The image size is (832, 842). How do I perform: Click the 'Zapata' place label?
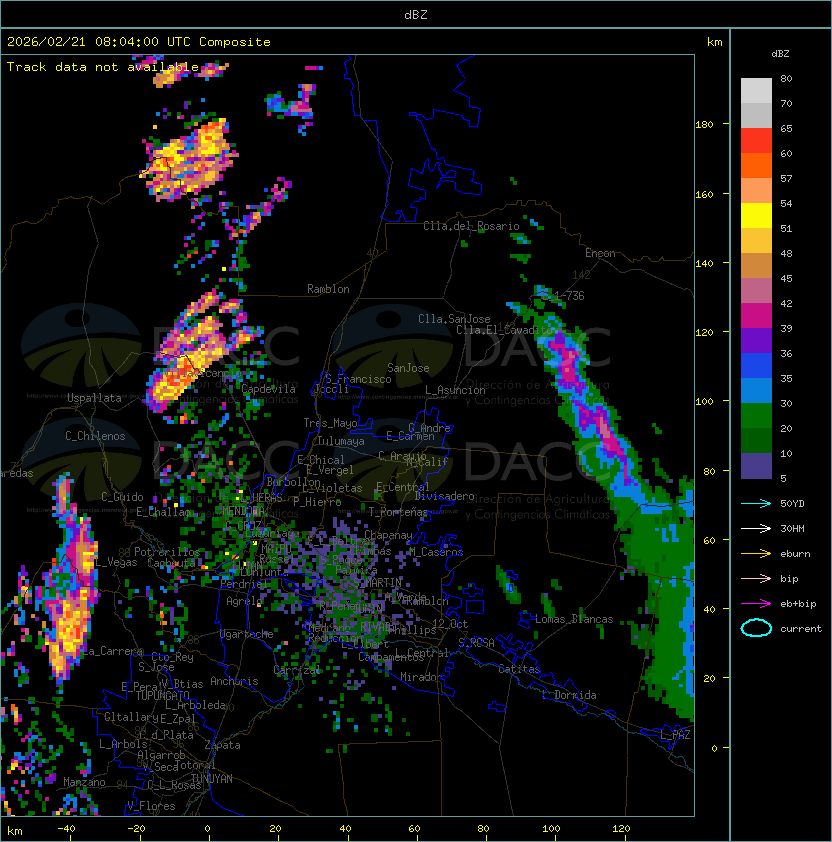[222, 745]
